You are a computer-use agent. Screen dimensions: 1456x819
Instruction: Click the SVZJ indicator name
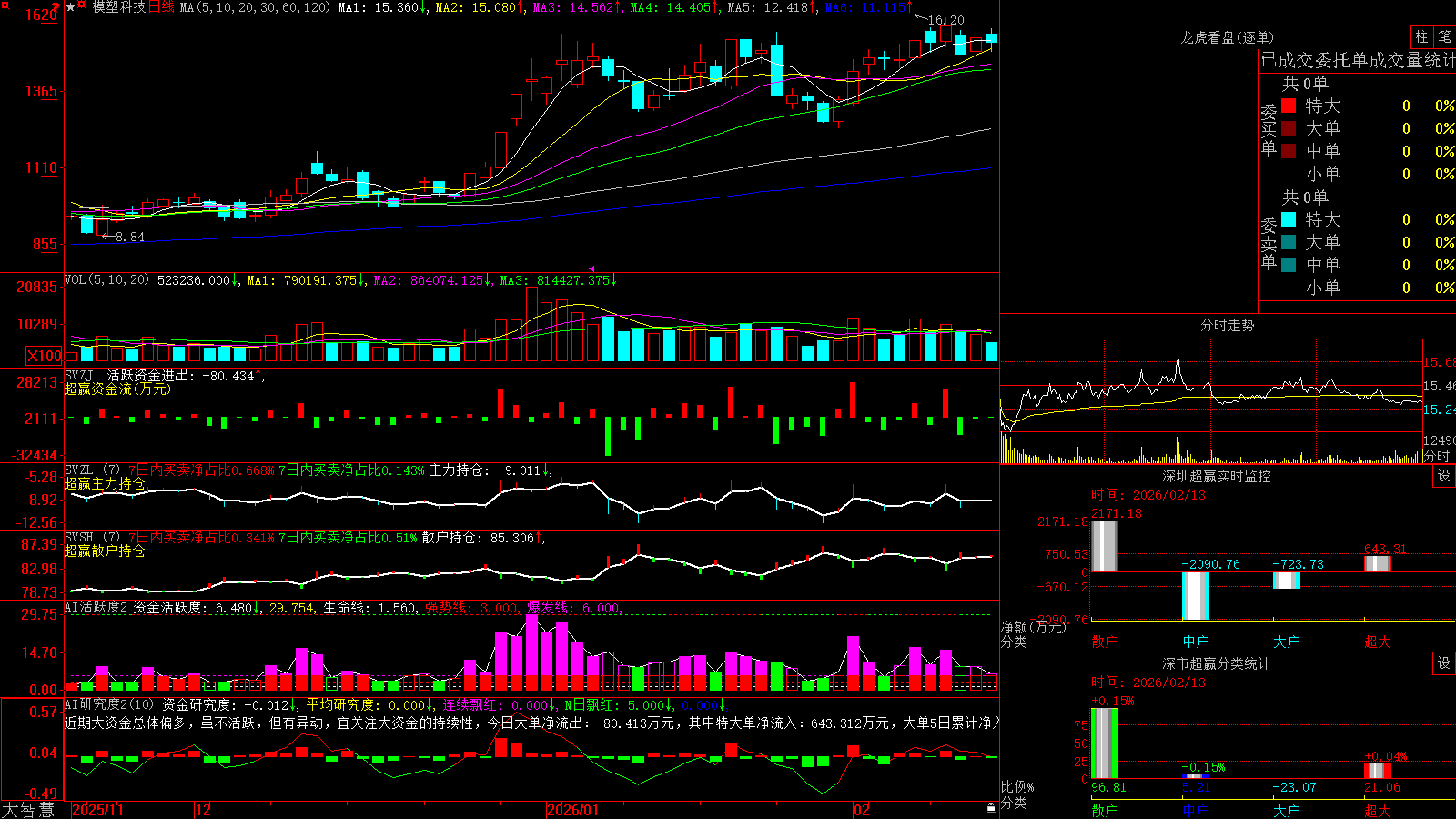[78, 375]
